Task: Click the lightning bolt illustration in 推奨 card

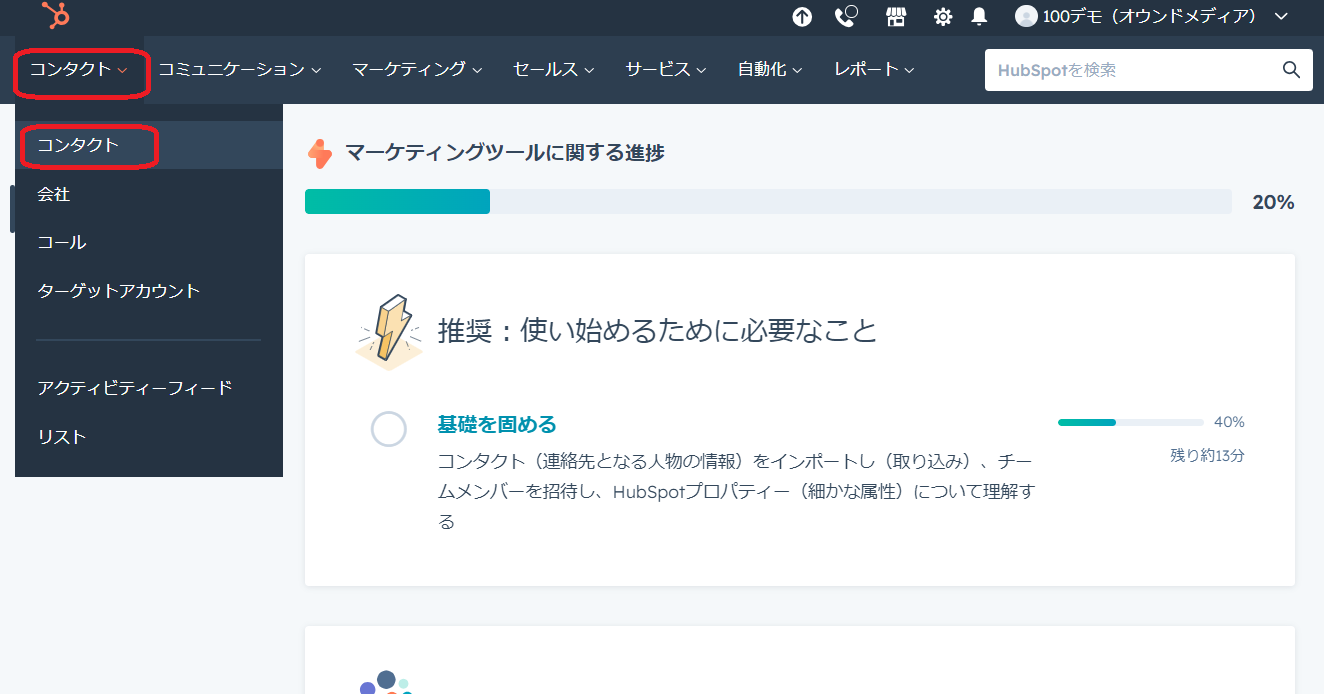Action: (389, 331)
